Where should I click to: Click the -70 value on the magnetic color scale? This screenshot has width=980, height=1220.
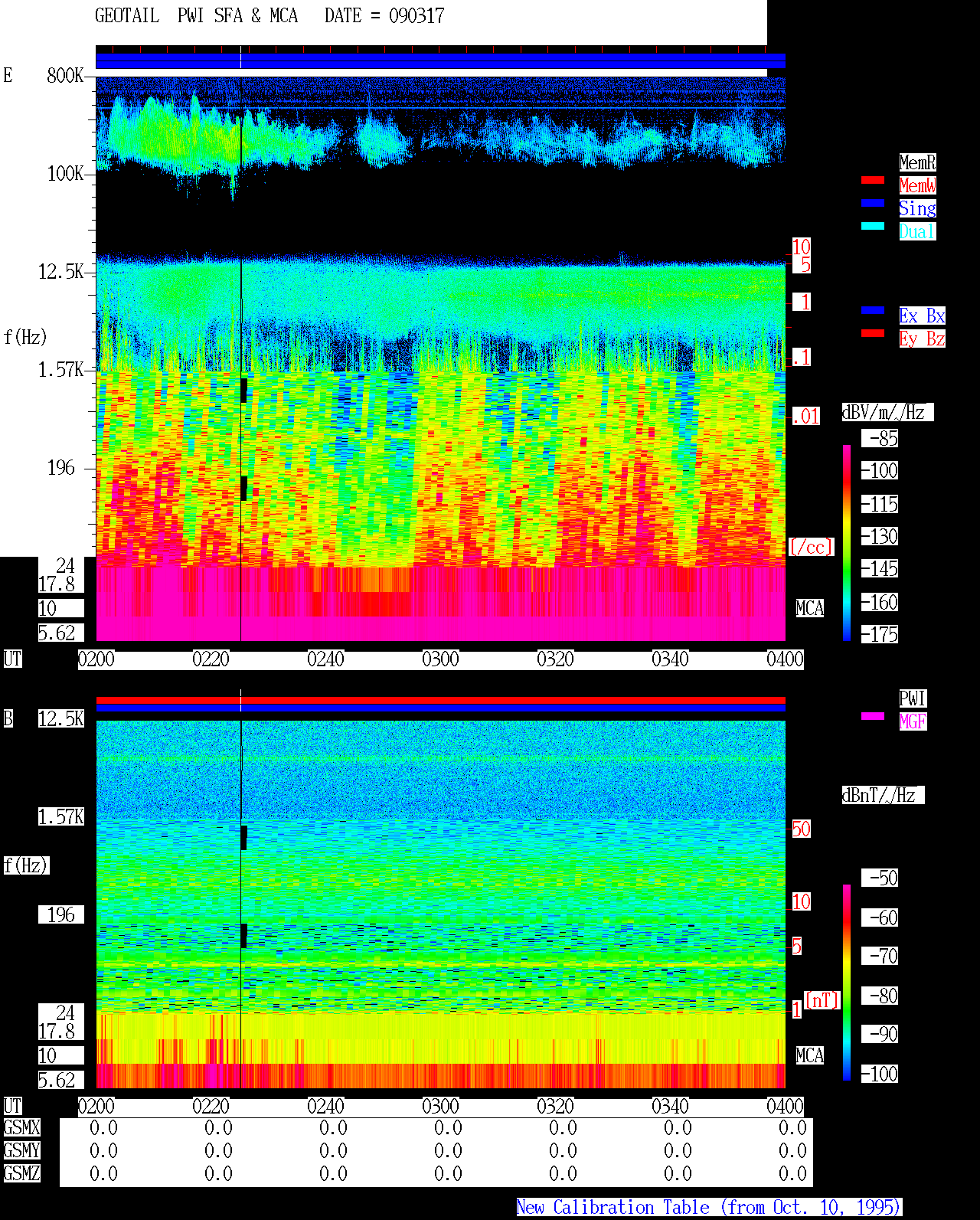click(880, 956)
